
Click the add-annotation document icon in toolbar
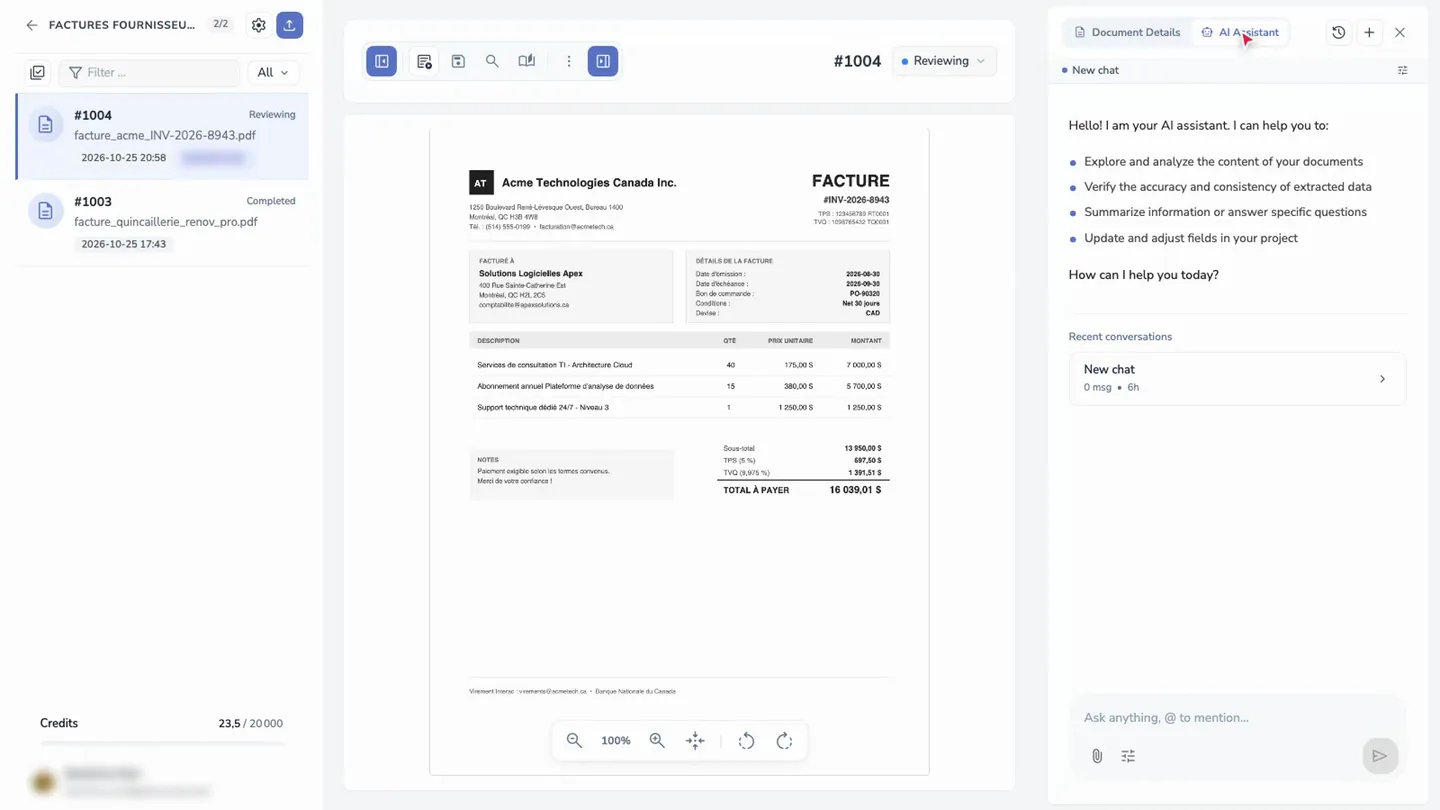coord(424,61)
